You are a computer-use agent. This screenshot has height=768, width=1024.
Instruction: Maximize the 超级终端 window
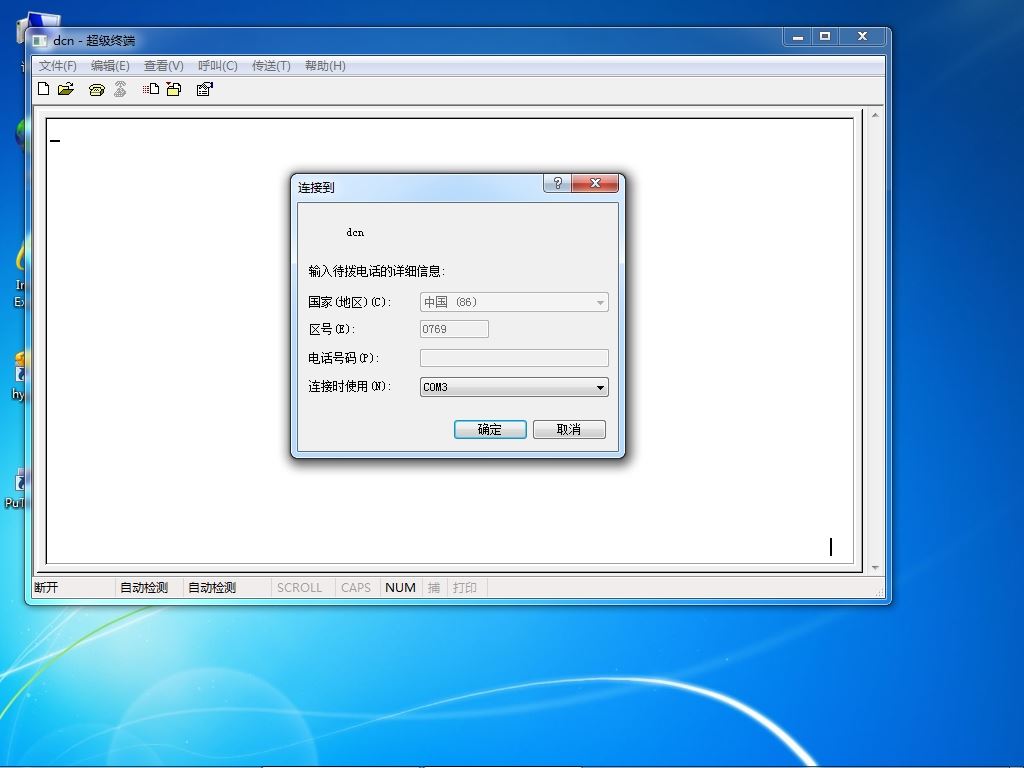825,37
